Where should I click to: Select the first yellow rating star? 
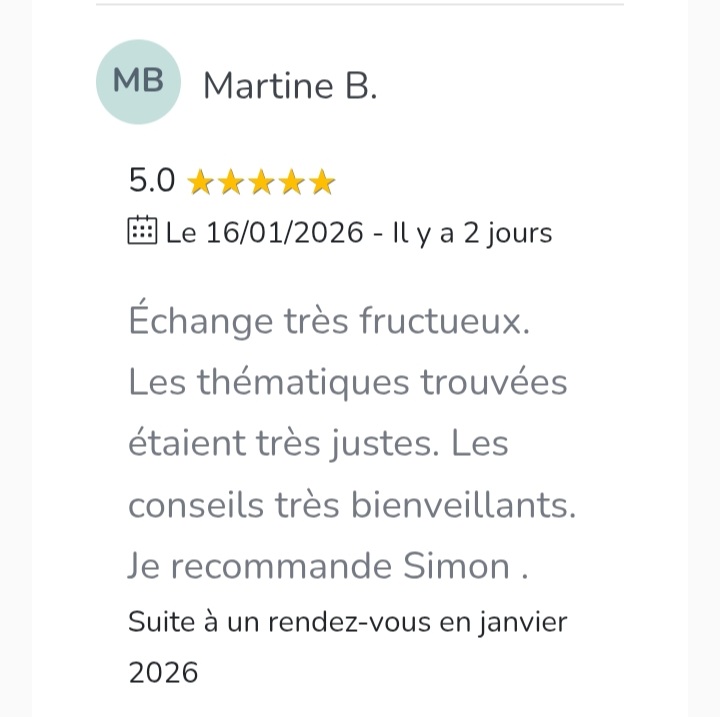pos(201,182)
